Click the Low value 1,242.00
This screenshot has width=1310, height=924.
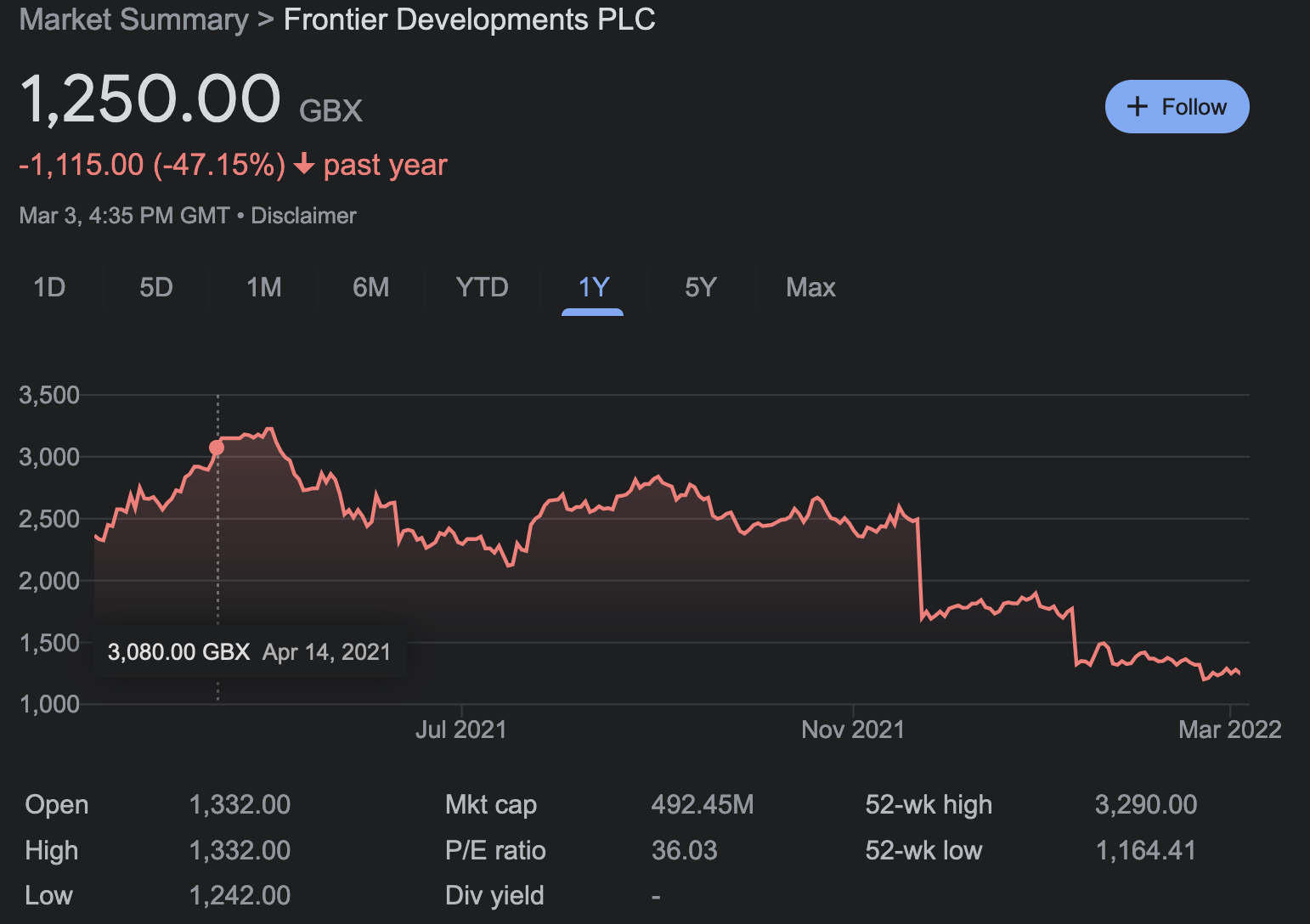point(240,895)
